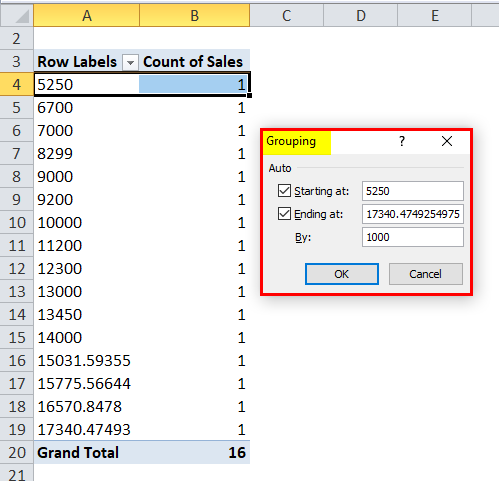Select row 4 header
The image size is (499, 481).
click(17, 85)
